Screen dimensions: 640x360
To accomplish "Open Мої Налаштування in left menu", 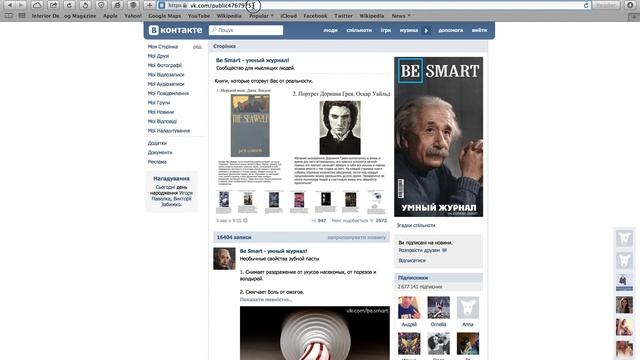I will [x=169, y=131].
